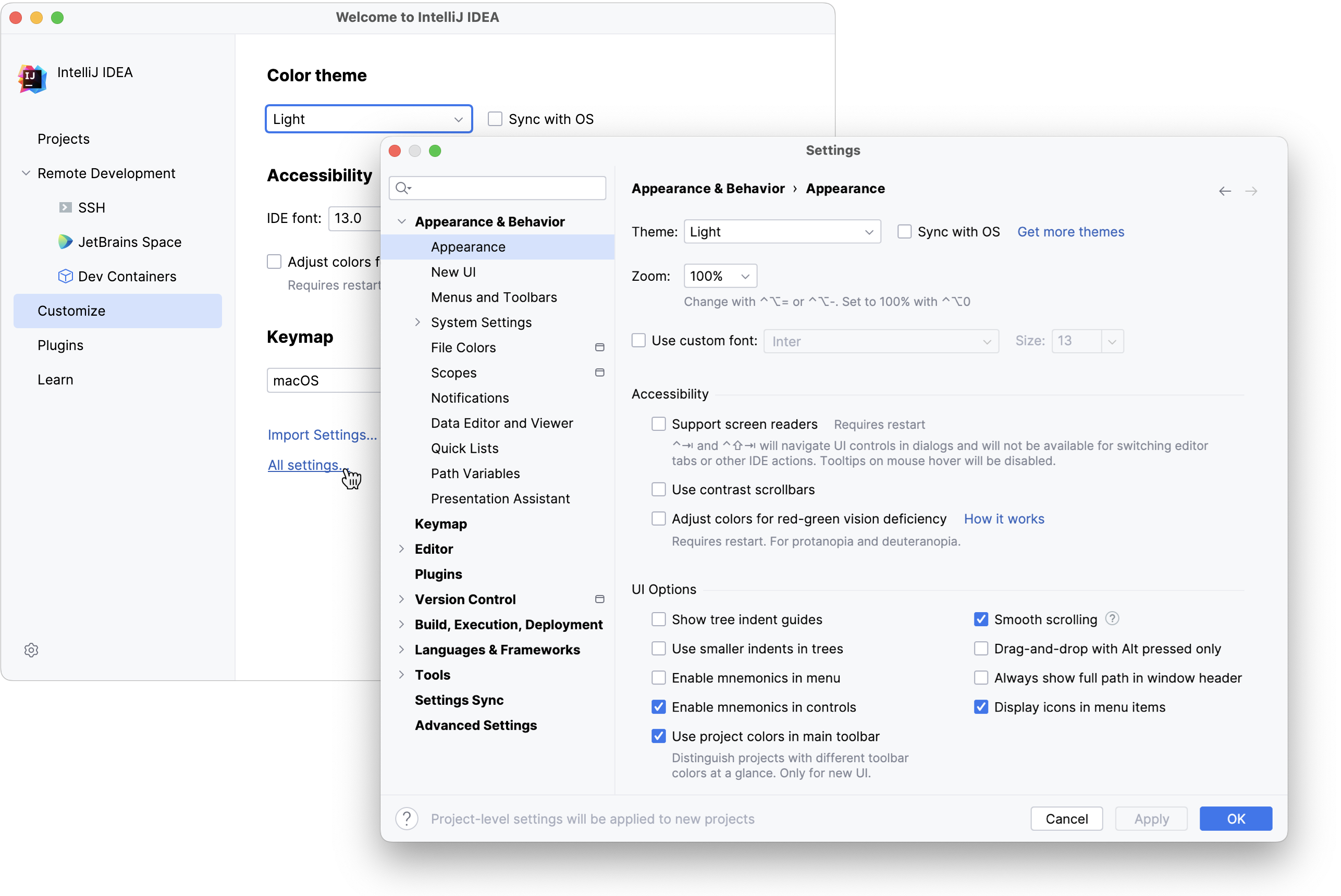Viewport: 1341px width, 896px height.
Task: Select Customize in Welcome sidebar
Action: tap(118, 311)
